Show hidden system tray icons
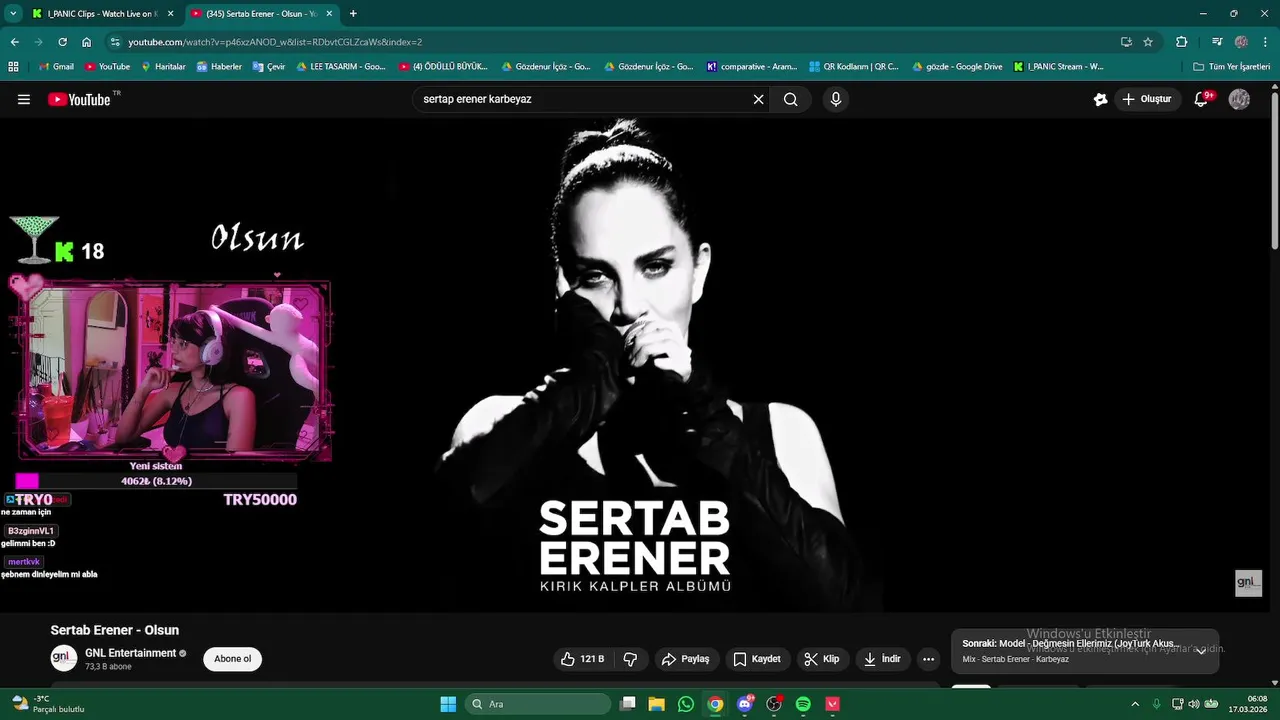Viewport: 1280px width, 720px height. (x=1135, y=704)
